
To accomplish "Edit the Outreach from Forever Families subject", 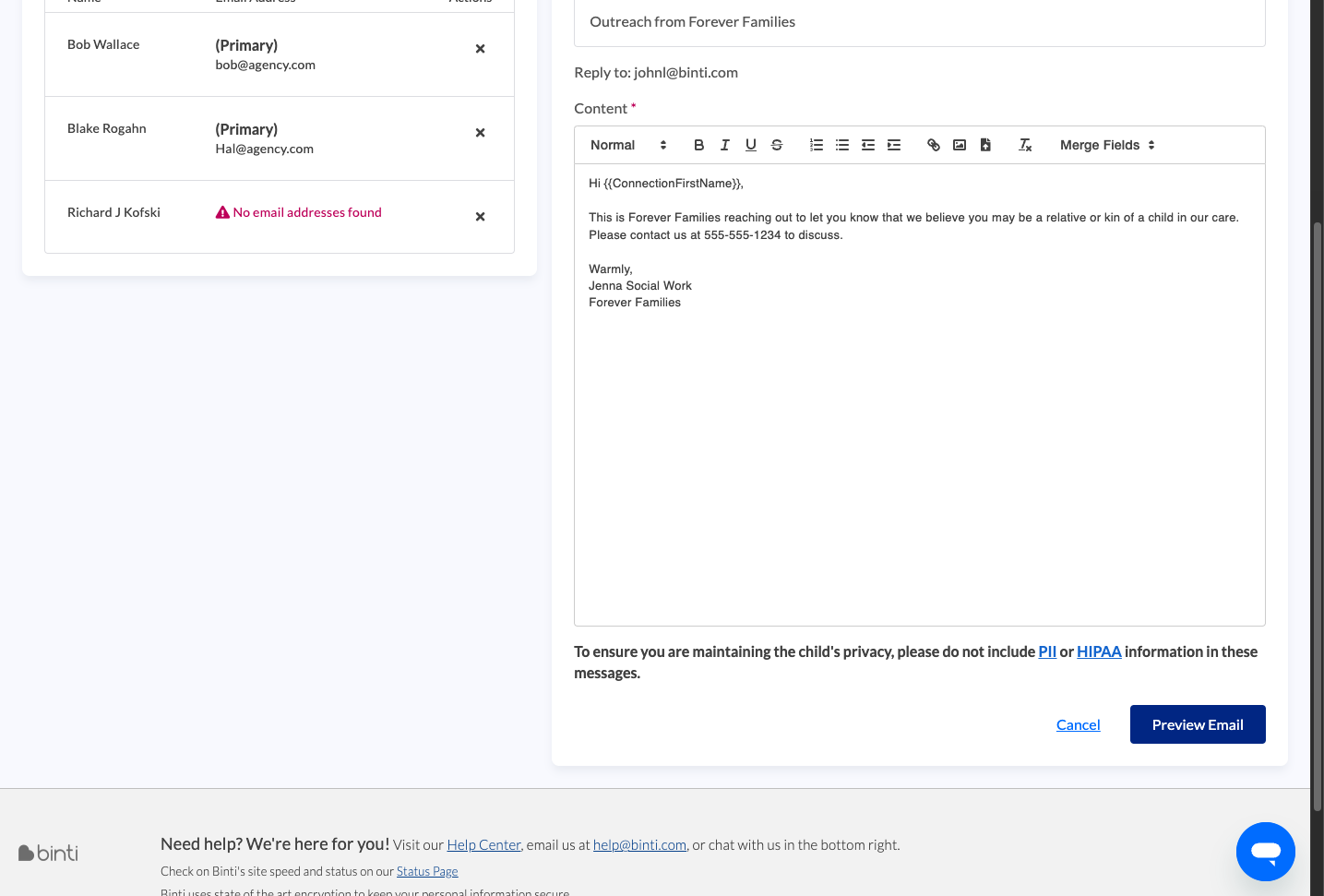I will pyautogui.click(x=920, y=22).
